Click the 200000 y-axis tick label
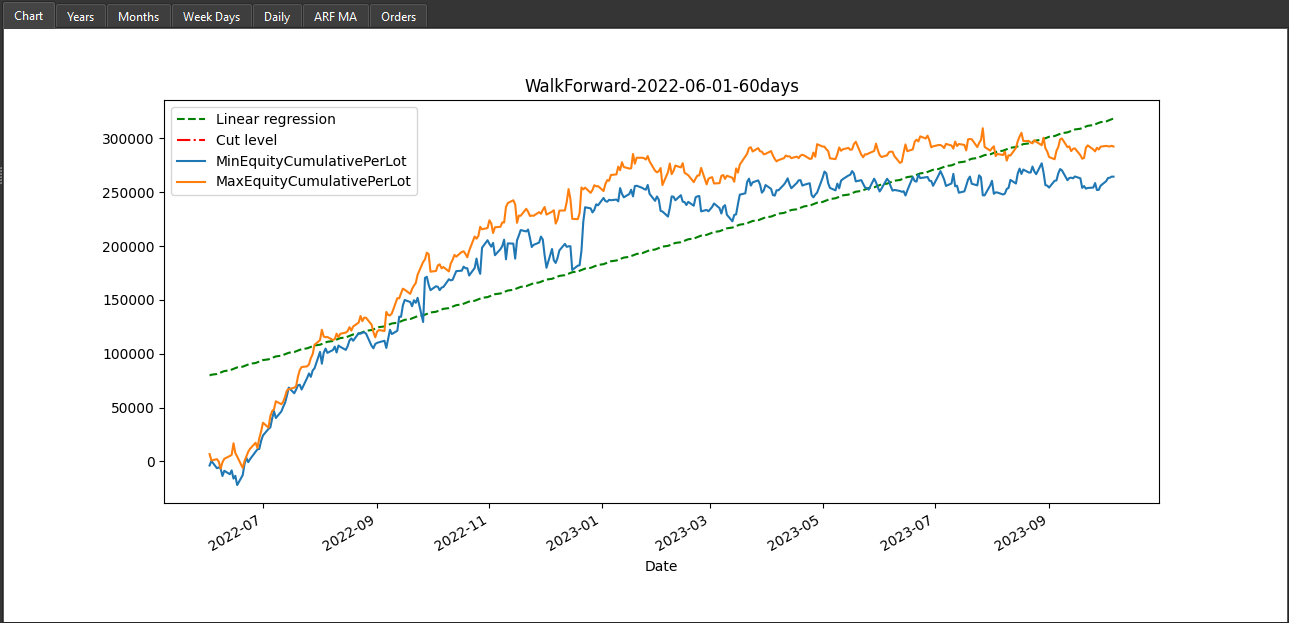 coord(128,247)
